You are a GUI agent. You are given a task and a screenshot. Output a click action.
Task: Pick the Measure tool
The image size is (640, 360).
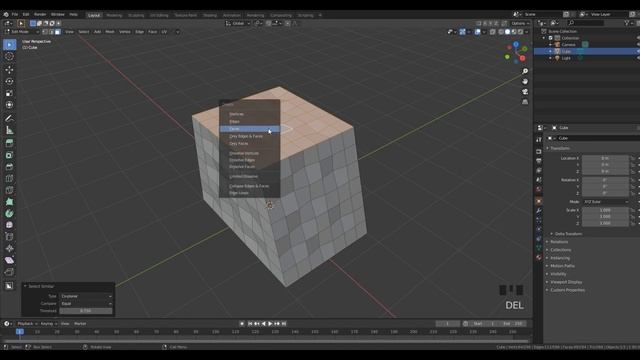[x=9, y=130]
